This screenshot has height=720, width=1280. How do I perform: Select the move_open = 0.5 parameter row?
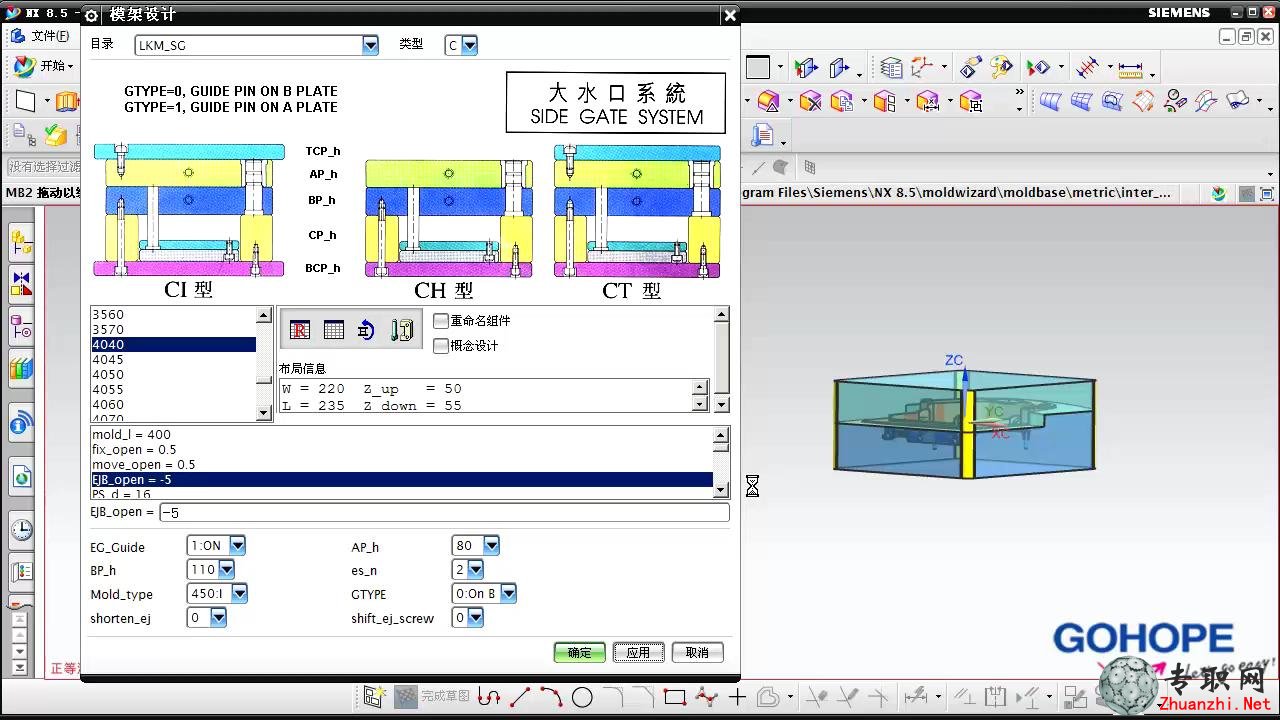point(402,464)
